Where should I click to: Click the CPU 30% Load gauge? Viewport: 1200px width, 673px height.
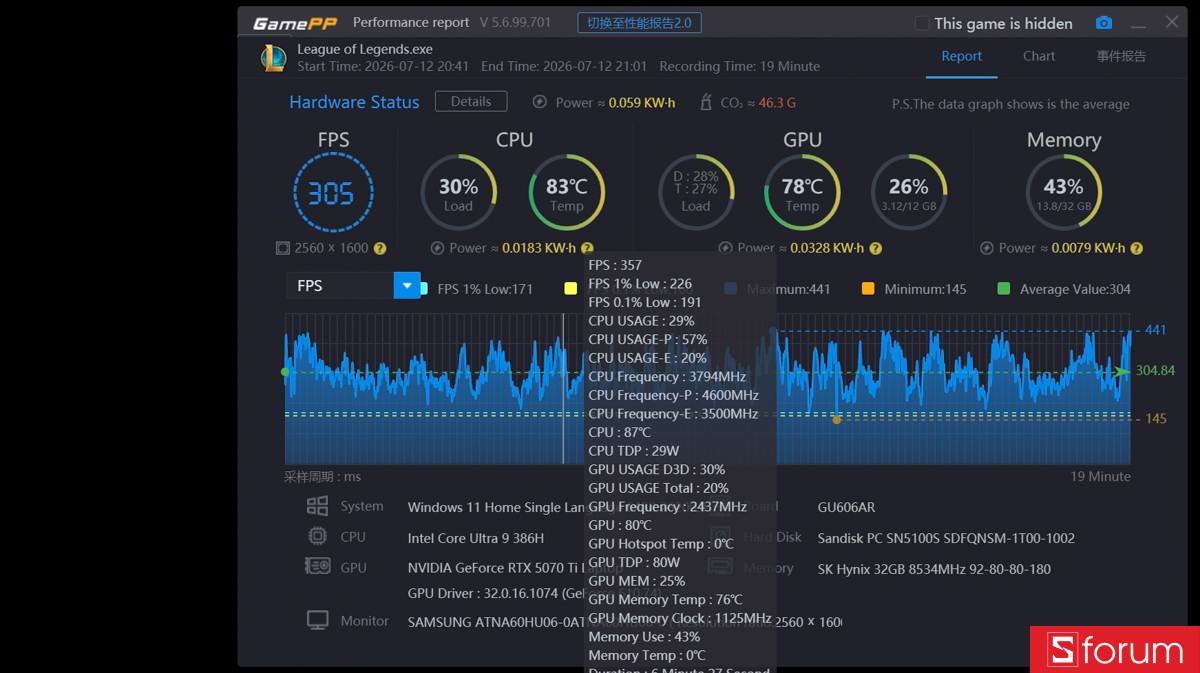[x=458, y=193]
